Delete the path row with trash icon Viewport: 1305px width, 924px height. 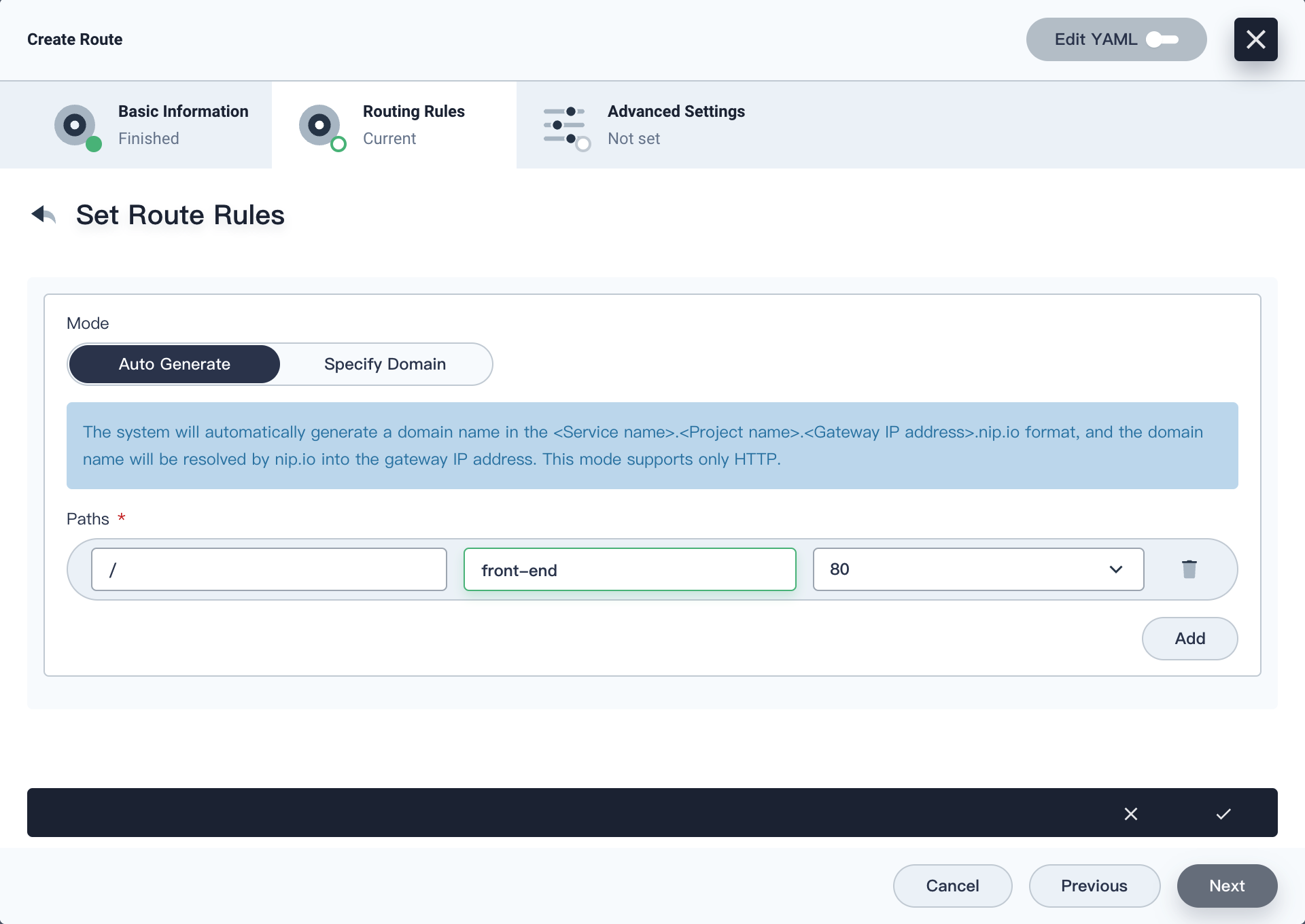coord(1189,569)
